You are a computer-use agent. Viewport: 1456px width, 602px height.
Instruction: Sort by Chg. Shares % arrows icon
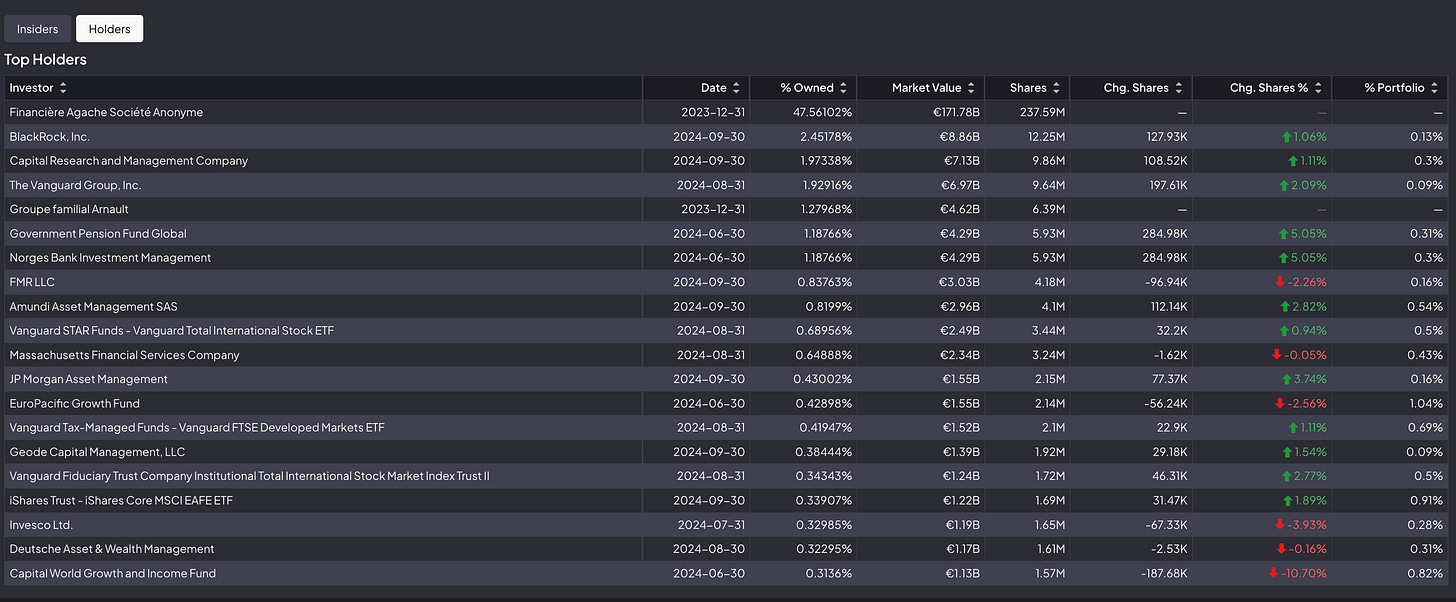point(1318,88)
